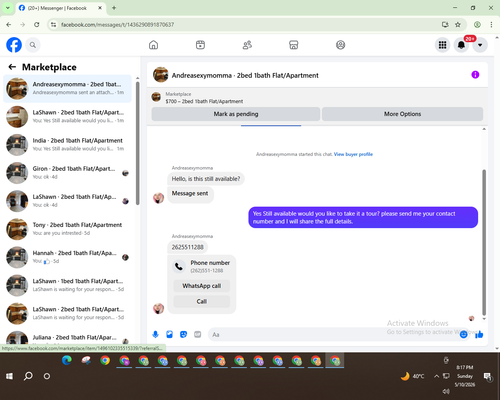Click the $700 listing thumbnail under Marketplace
This screenshot has width=500, height=400.
(156, 97)
